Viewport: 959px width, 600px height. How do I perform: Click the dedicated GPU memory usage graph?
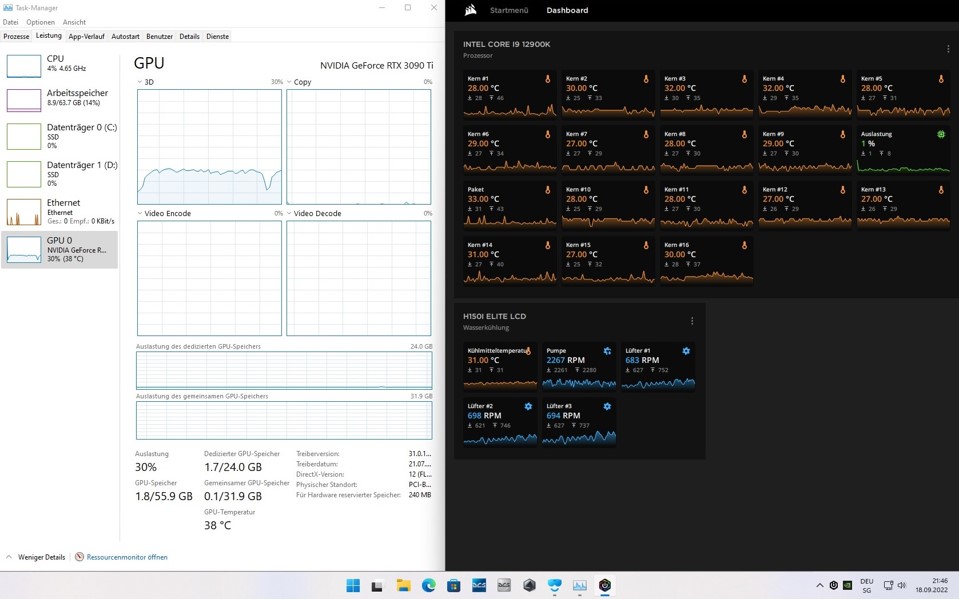tap(284, 370)
